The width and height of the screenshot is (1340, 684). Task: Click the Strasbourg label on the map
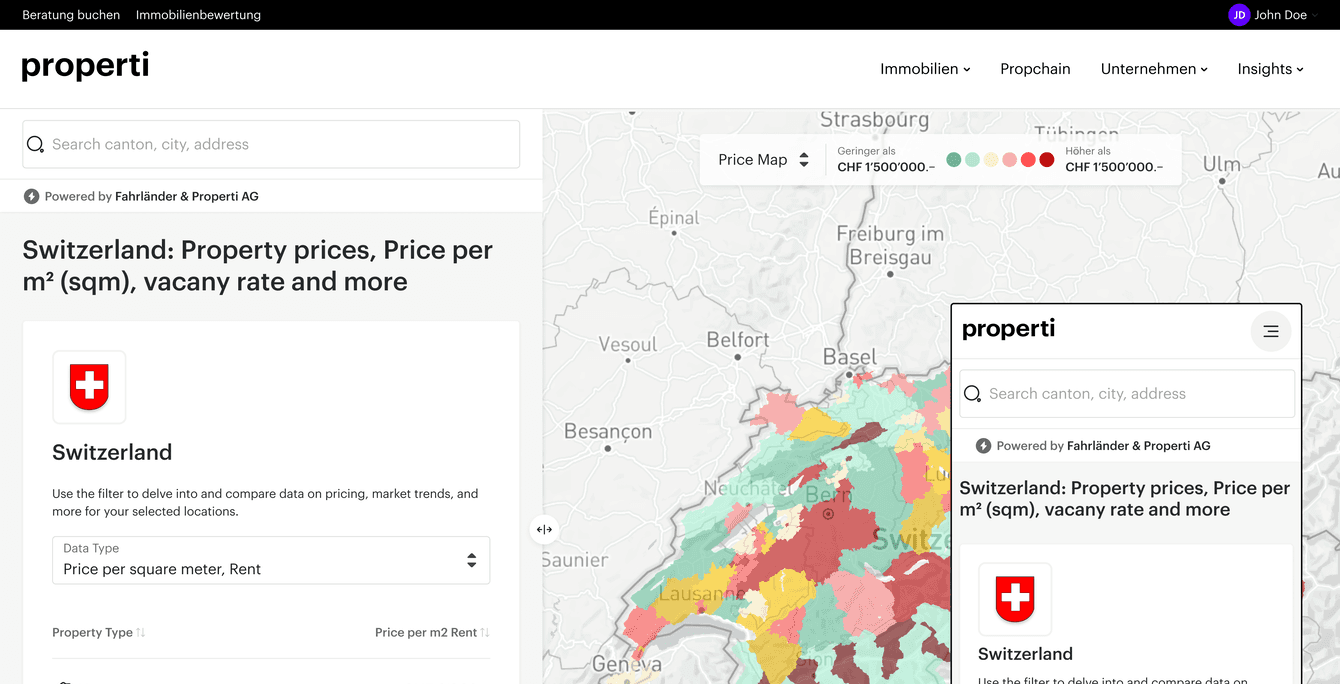[x=874, y=120]
